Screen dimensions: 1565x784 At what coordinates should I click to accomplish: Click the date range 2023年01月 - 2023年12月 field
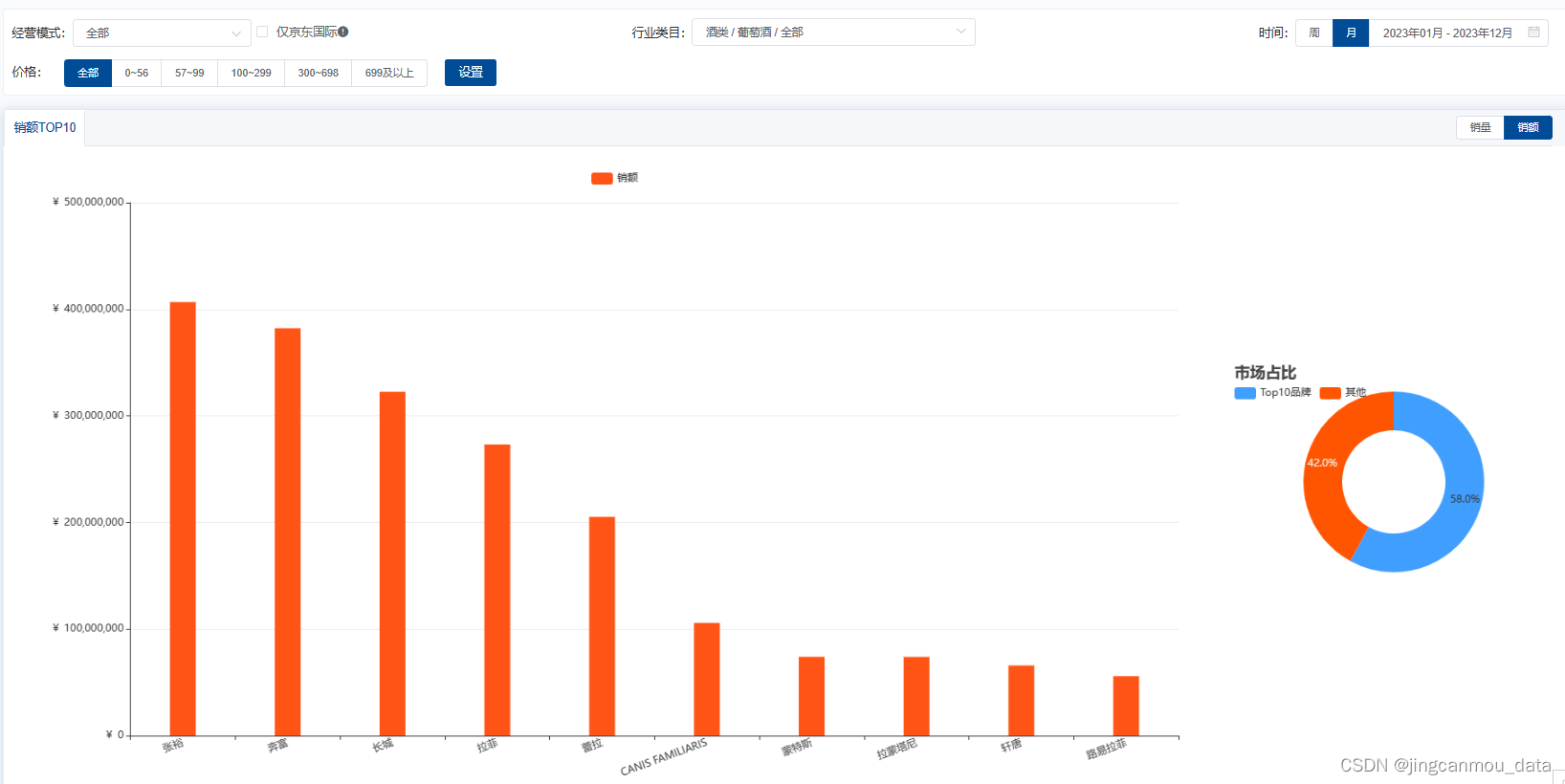[1458, 33]
